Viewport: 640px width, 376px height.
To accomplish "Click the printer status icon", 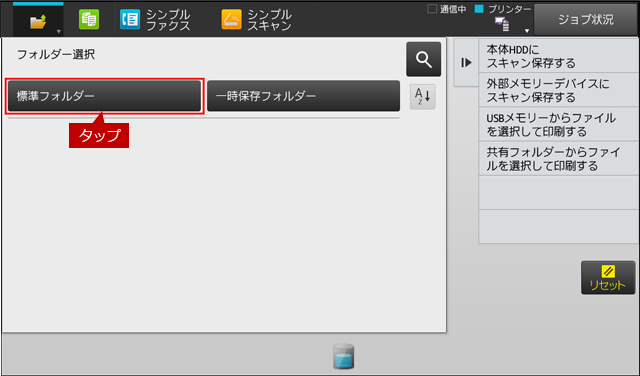I will click(502, 24).
